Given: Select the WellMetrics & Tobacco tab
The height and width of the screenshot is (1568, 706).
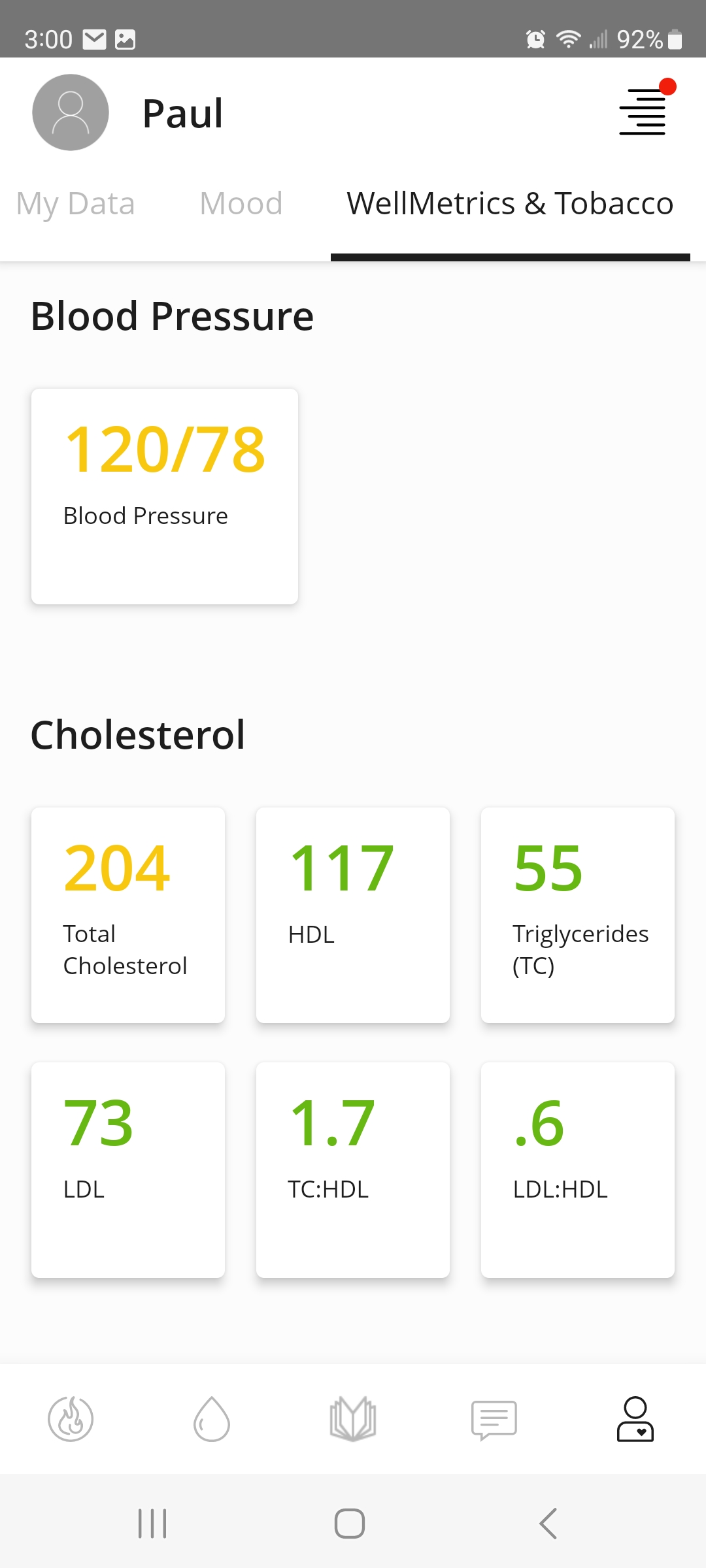Looking at the screenshot, I should tap(510, 204).
